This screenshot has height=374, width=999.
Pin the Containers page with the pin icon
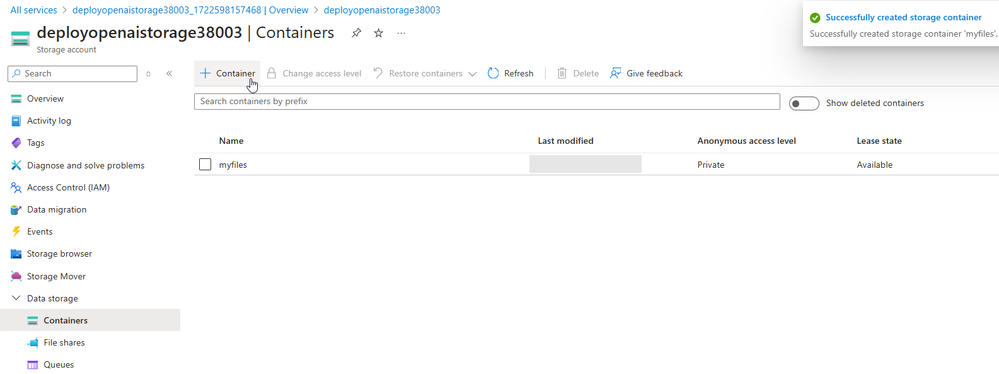click(356, 33)
